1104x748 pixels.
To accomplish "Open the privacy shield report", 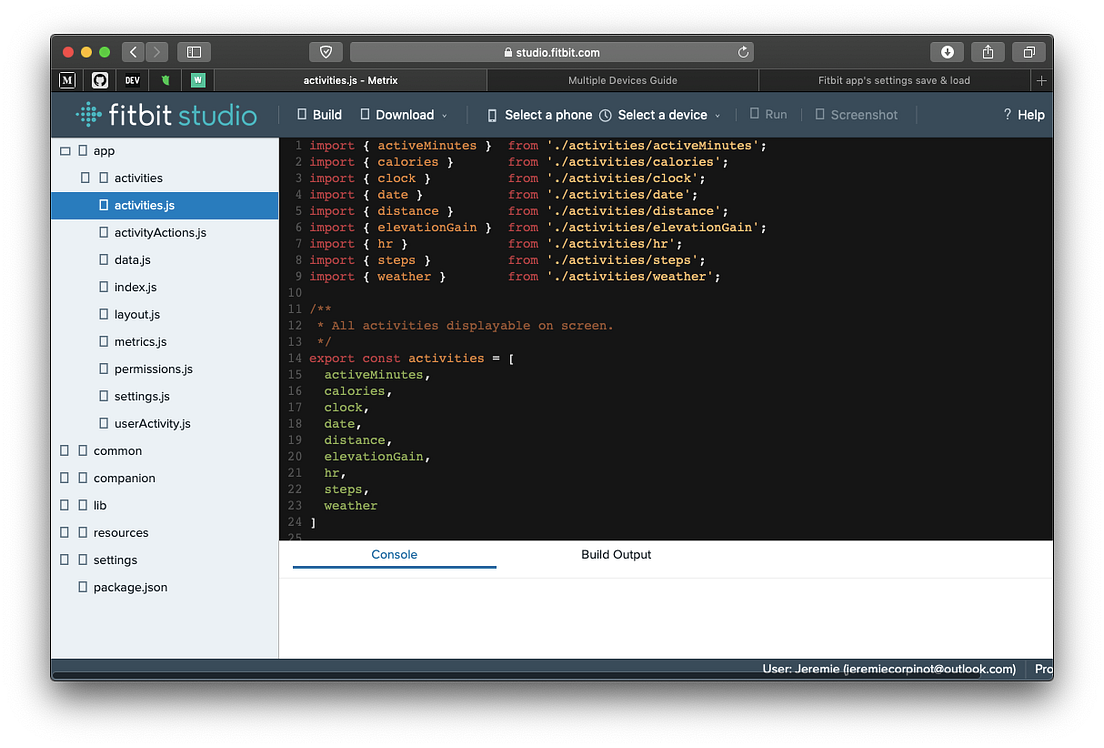I will [326, 52].
